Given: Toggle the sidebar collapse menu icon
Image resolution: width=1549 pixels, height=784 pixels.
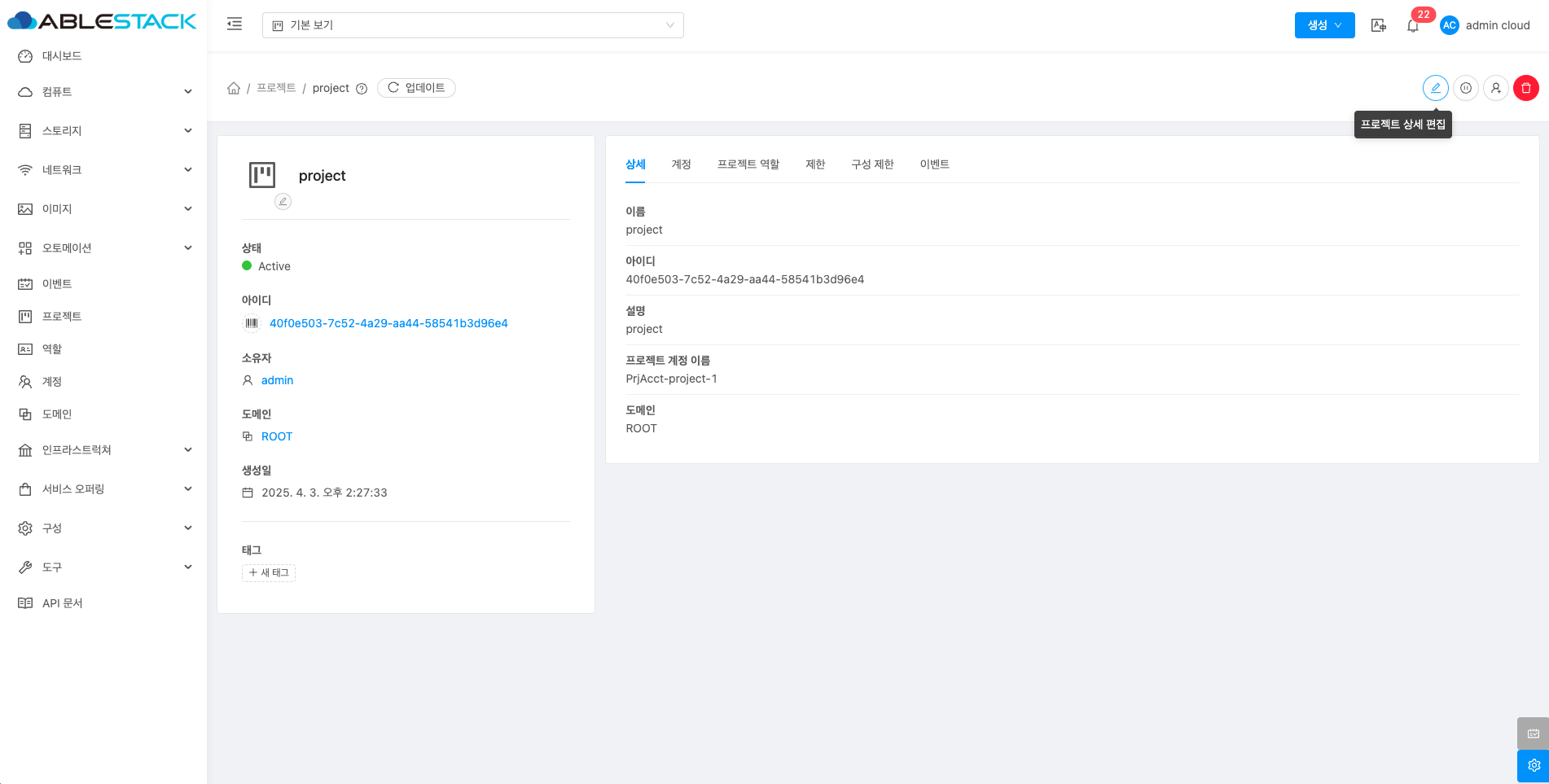Looking at the screenshot, I should (x=235, y=24).
